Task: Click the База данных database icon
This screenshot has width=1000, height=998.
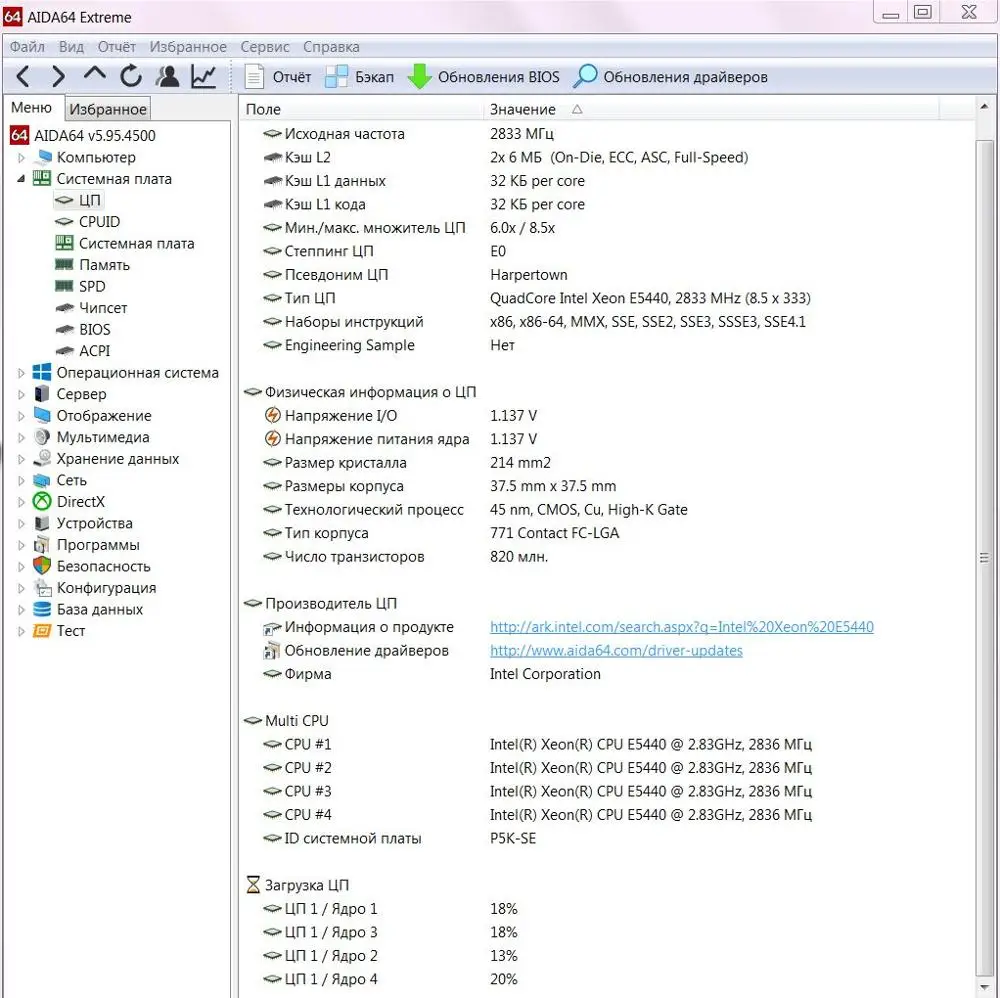Action: coord(42,609)
